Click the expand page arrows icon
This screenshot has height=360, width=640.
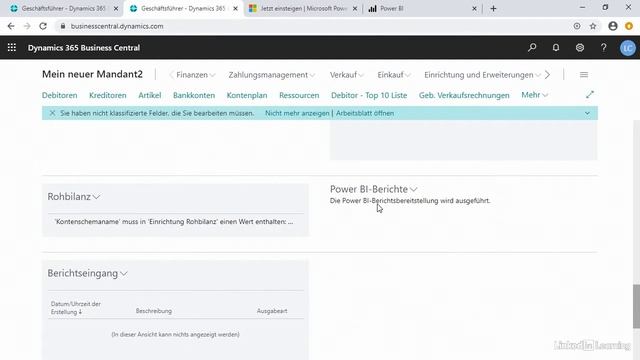(589, 95)
